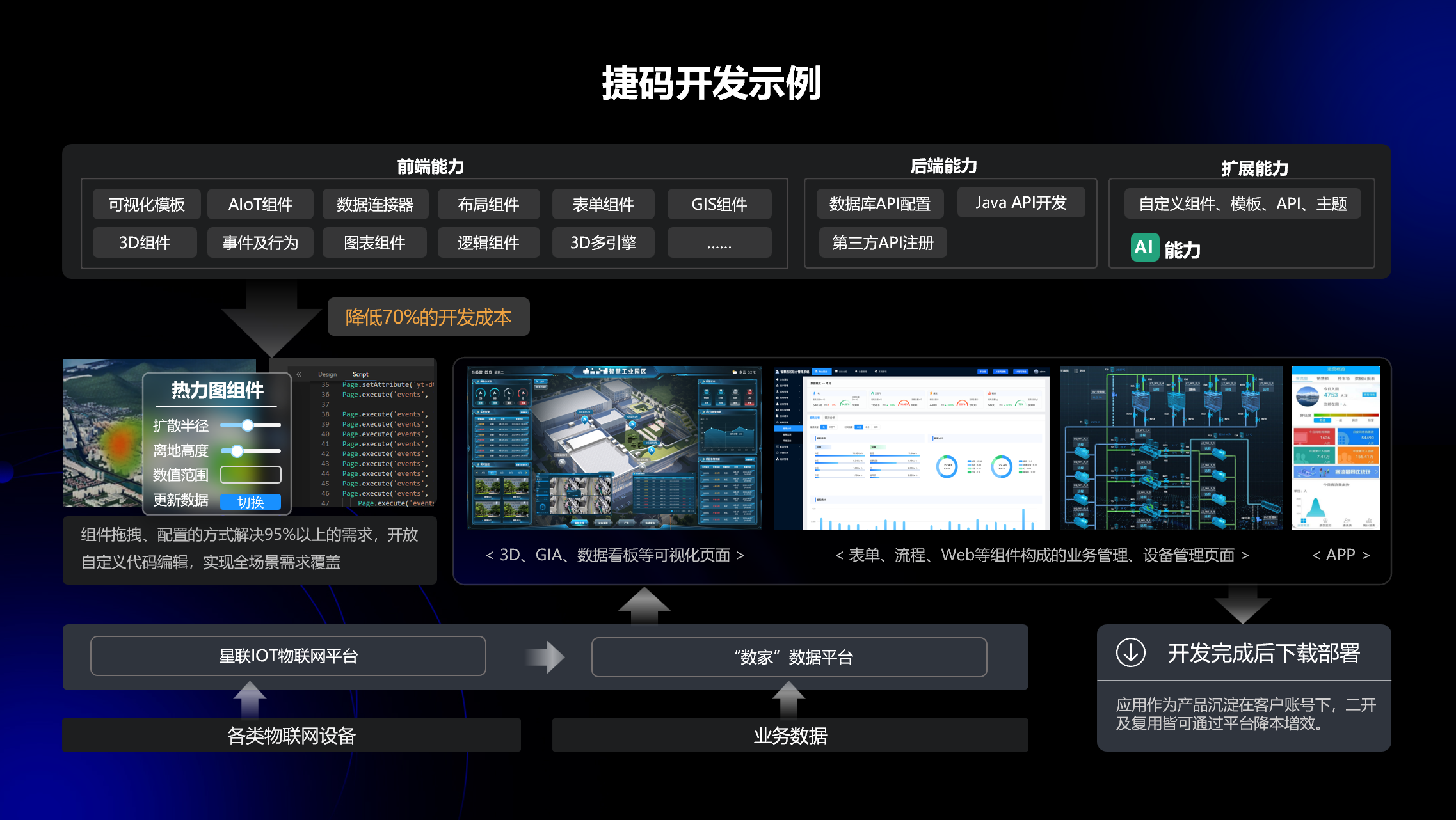Screen dimensions: 1456x820
Task: Click the 扩散半径 slider handle
Action: click(x=249, y=425)
